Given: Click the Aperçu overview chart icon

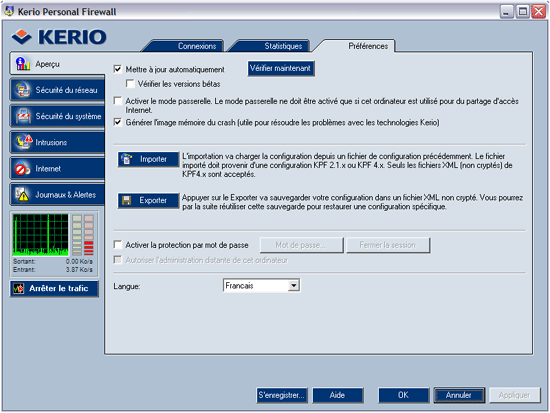Looking at the screenshot, I should [x=22, y=64].
